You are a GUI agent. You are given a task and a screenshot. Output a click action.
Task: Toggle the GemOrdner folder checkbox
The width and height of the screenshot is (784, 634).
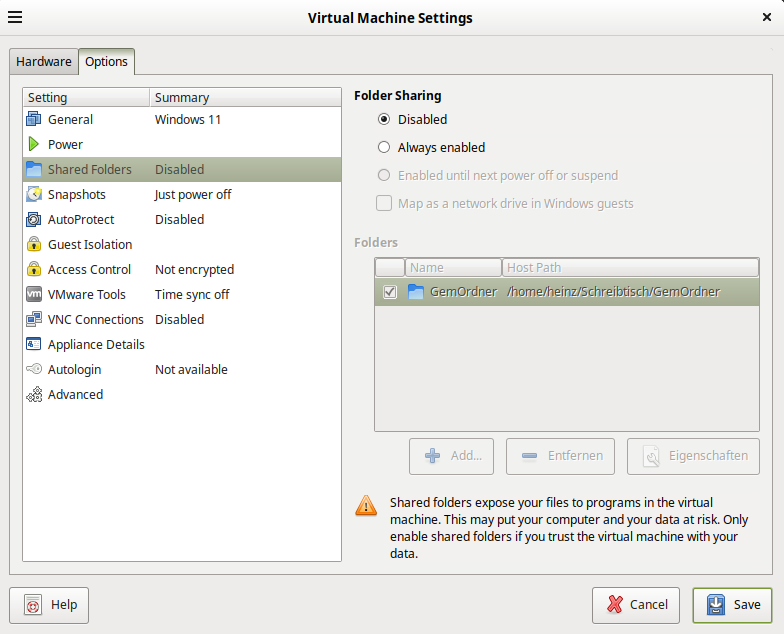tap(390, 292)
